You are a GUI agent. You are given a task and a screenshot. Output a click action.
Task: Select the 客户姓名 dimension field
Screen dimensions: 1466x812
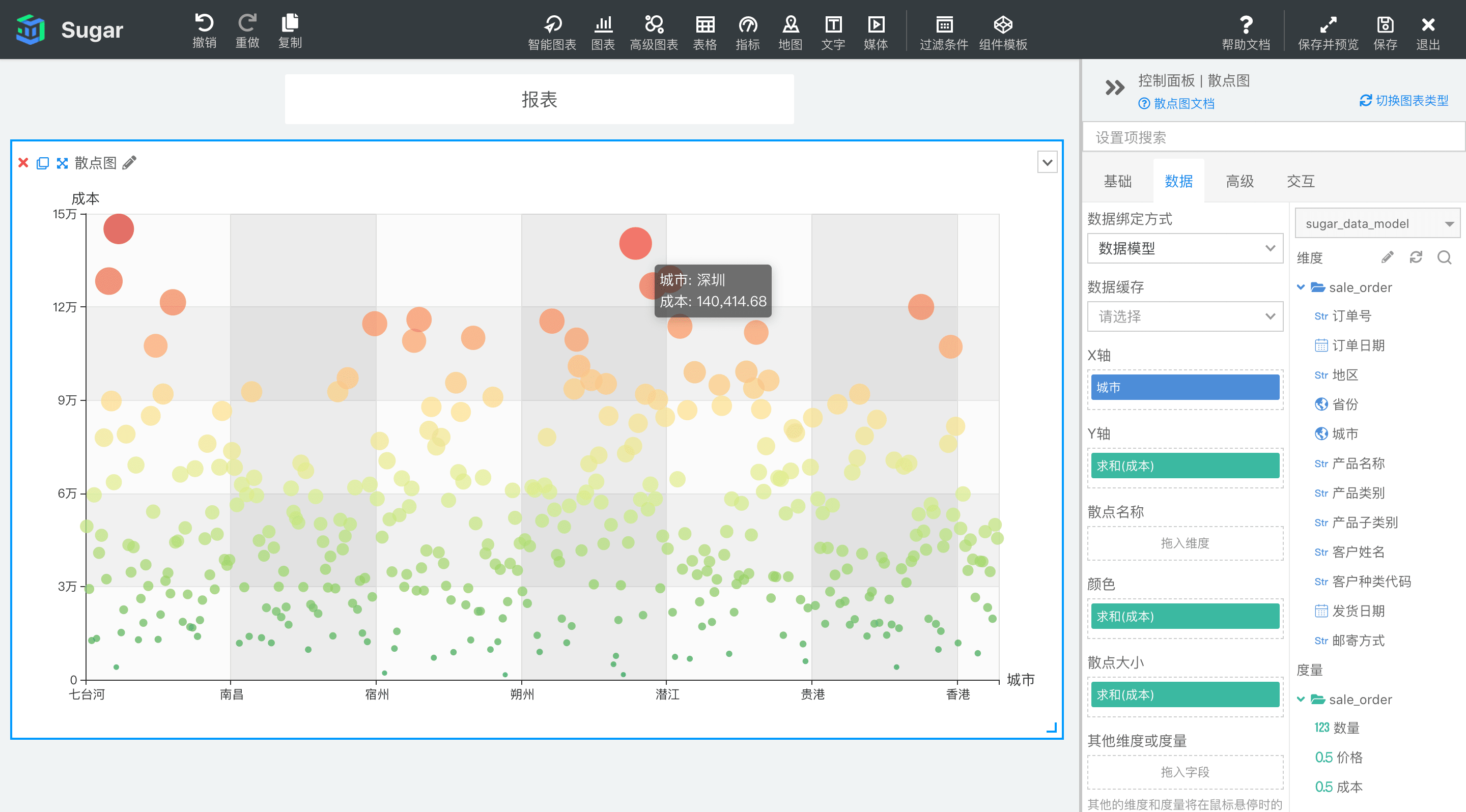(x=1349, y=552)
